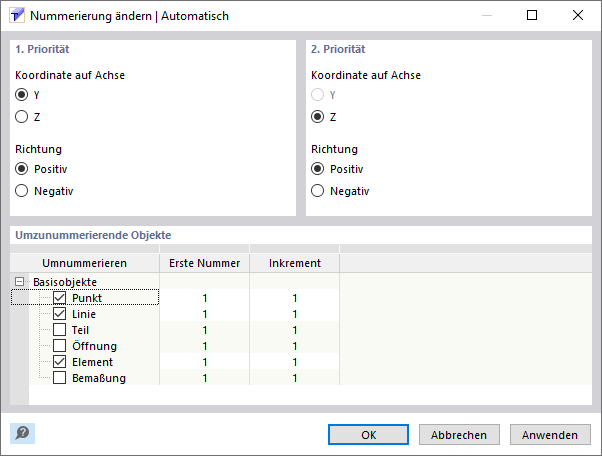Choose Negativ direction for 2. Priorität
The height and width of the screenshot is (456, 602).
318,191
